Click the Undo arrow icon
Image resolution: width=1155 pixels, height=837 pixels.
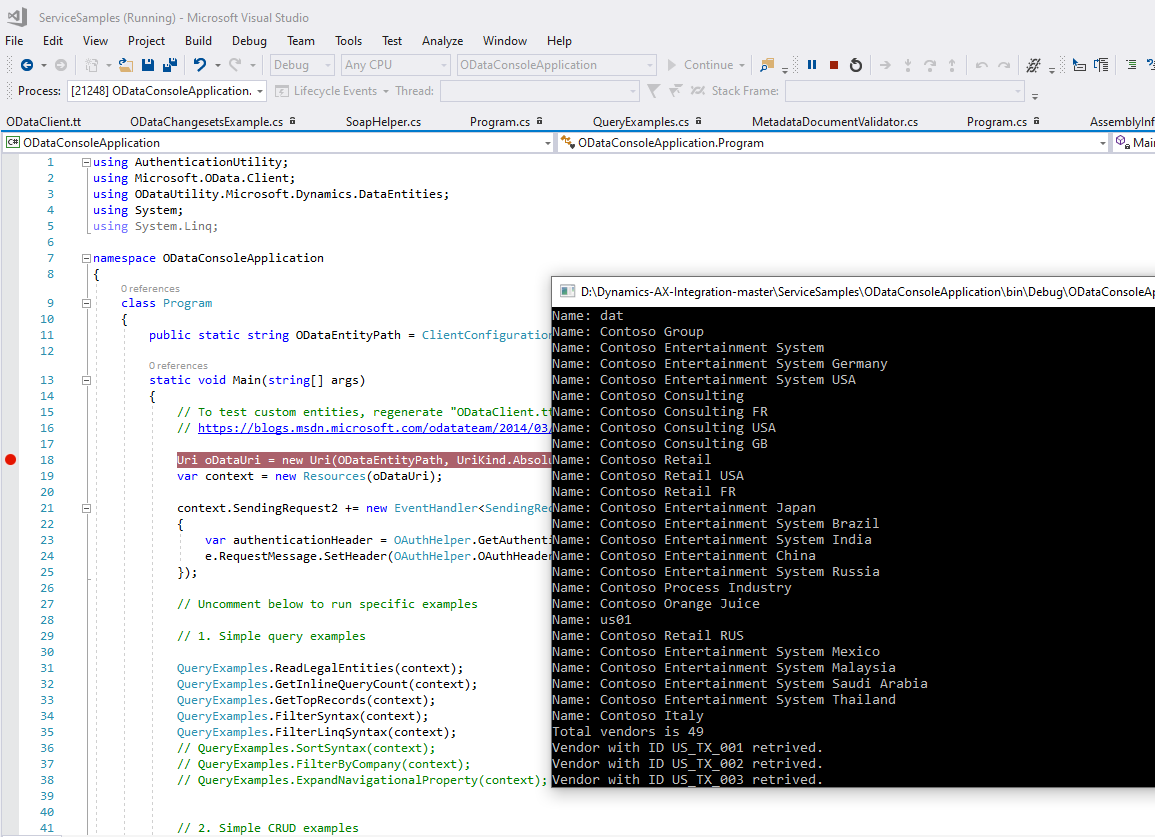(x=200, y=65)
